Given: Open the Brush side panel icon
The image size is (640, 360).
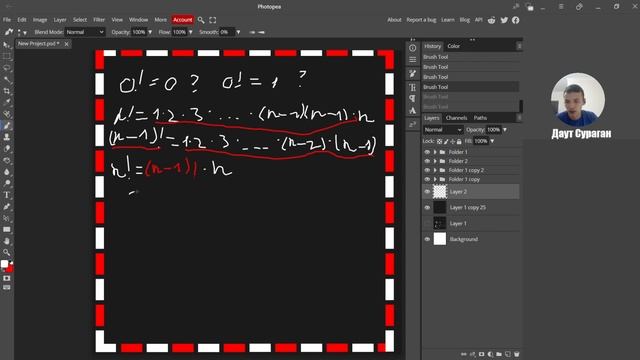Looking at the screenshot, I should tap(413, 74).
